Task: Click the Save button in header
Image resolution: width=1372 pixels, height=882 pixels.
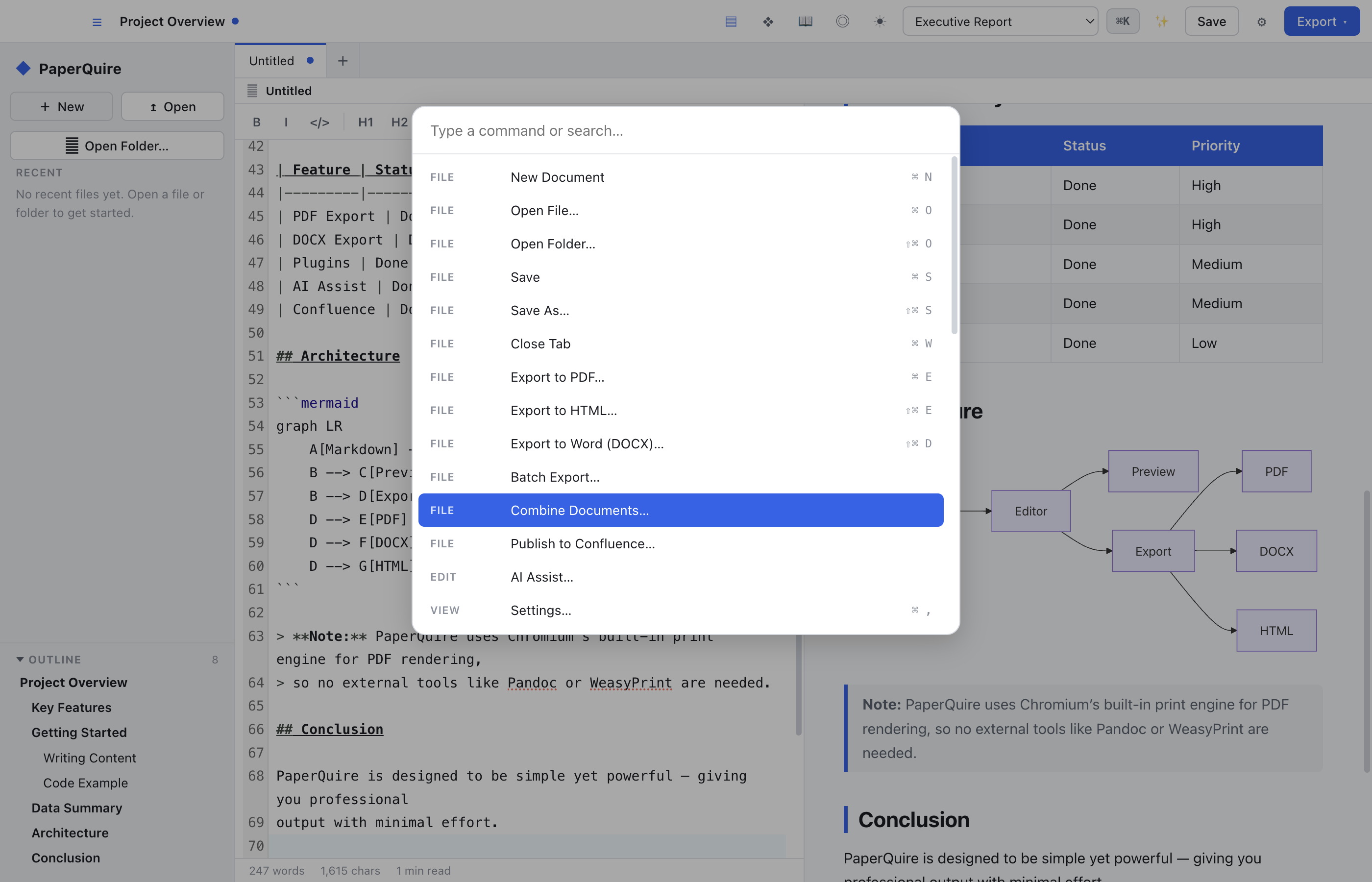Action: coord(1211,22)
